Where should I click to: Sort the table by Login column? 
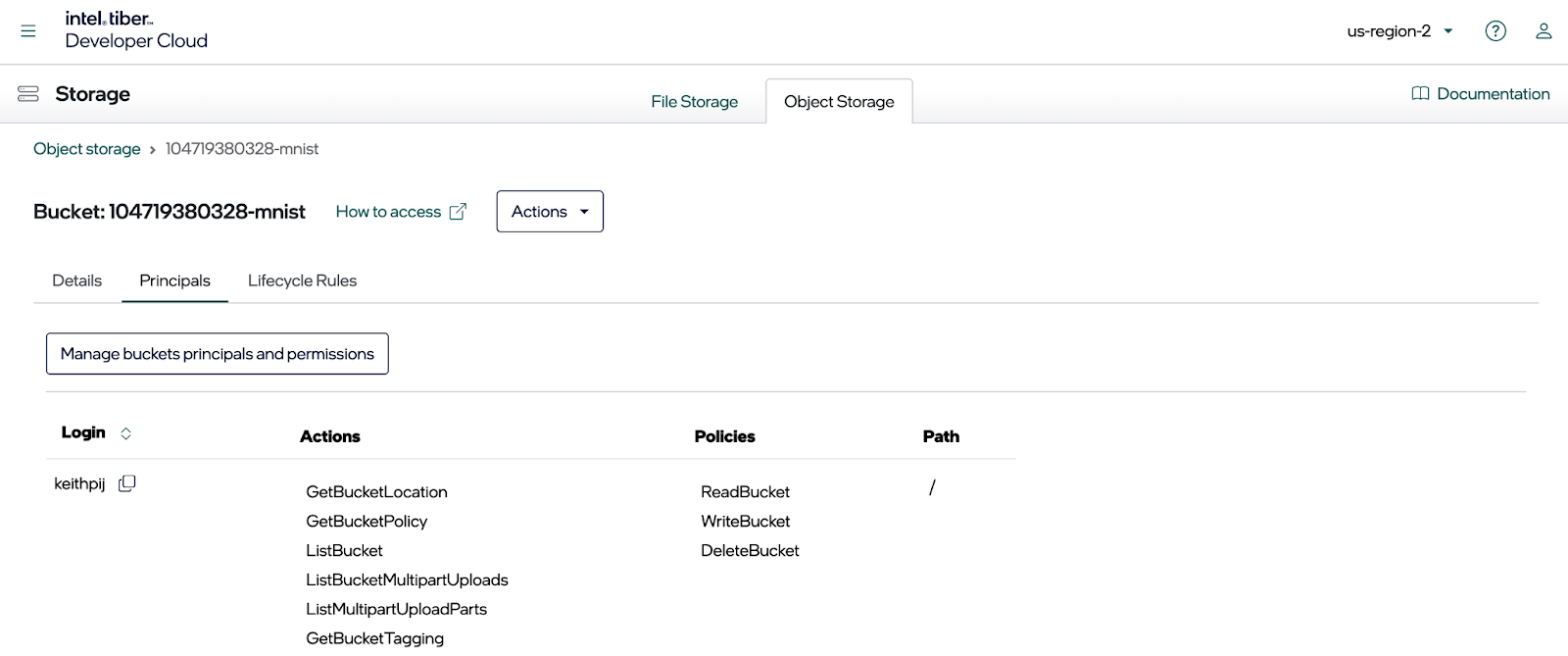125,433
